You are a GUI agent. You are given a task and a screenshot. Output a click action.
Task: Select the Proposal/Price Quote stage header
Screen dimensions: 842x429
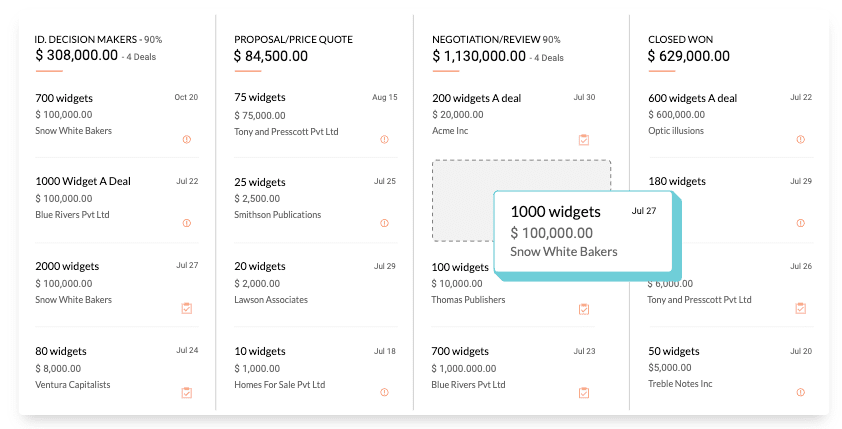pyautogui.click(x=293, y=40)
